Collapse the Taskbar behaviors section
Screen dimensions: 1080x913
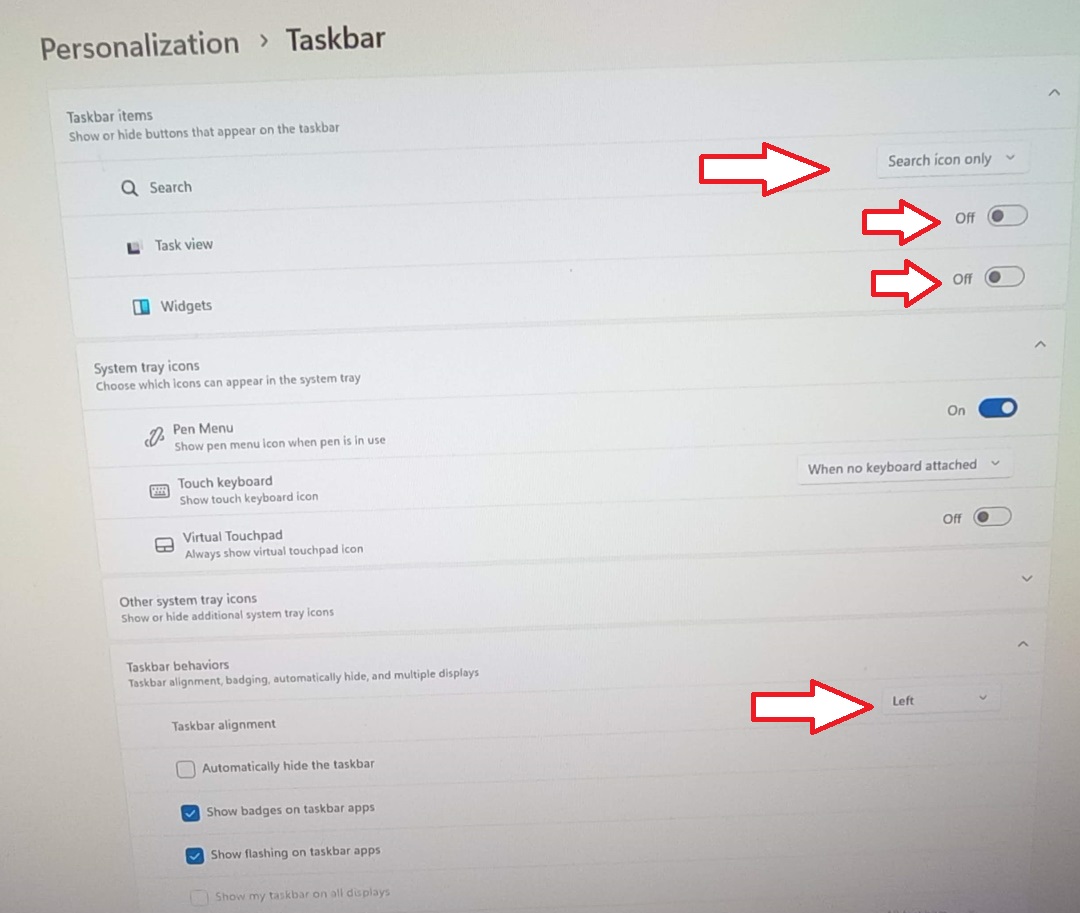point(1023,644)
